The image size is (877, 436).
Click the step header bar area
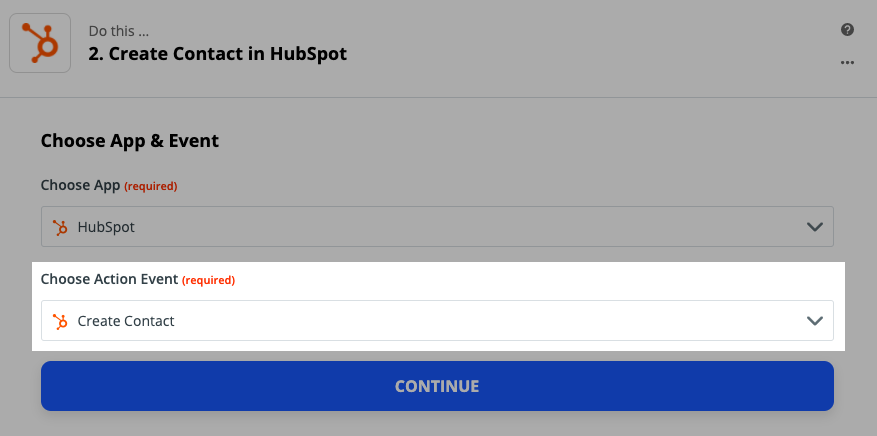[x=438, y=49]
